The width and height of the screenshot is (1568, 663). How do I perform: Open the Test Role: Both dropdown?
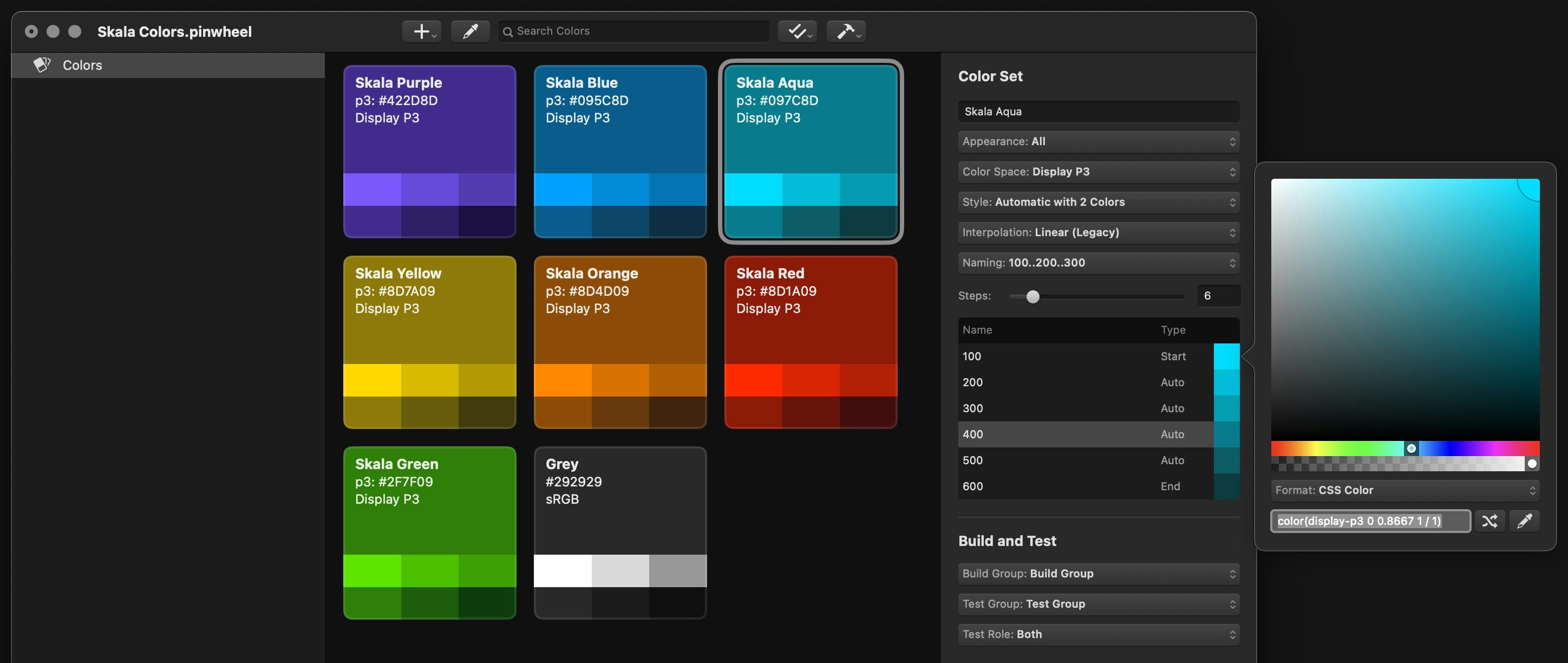[x=1099, y=635]
